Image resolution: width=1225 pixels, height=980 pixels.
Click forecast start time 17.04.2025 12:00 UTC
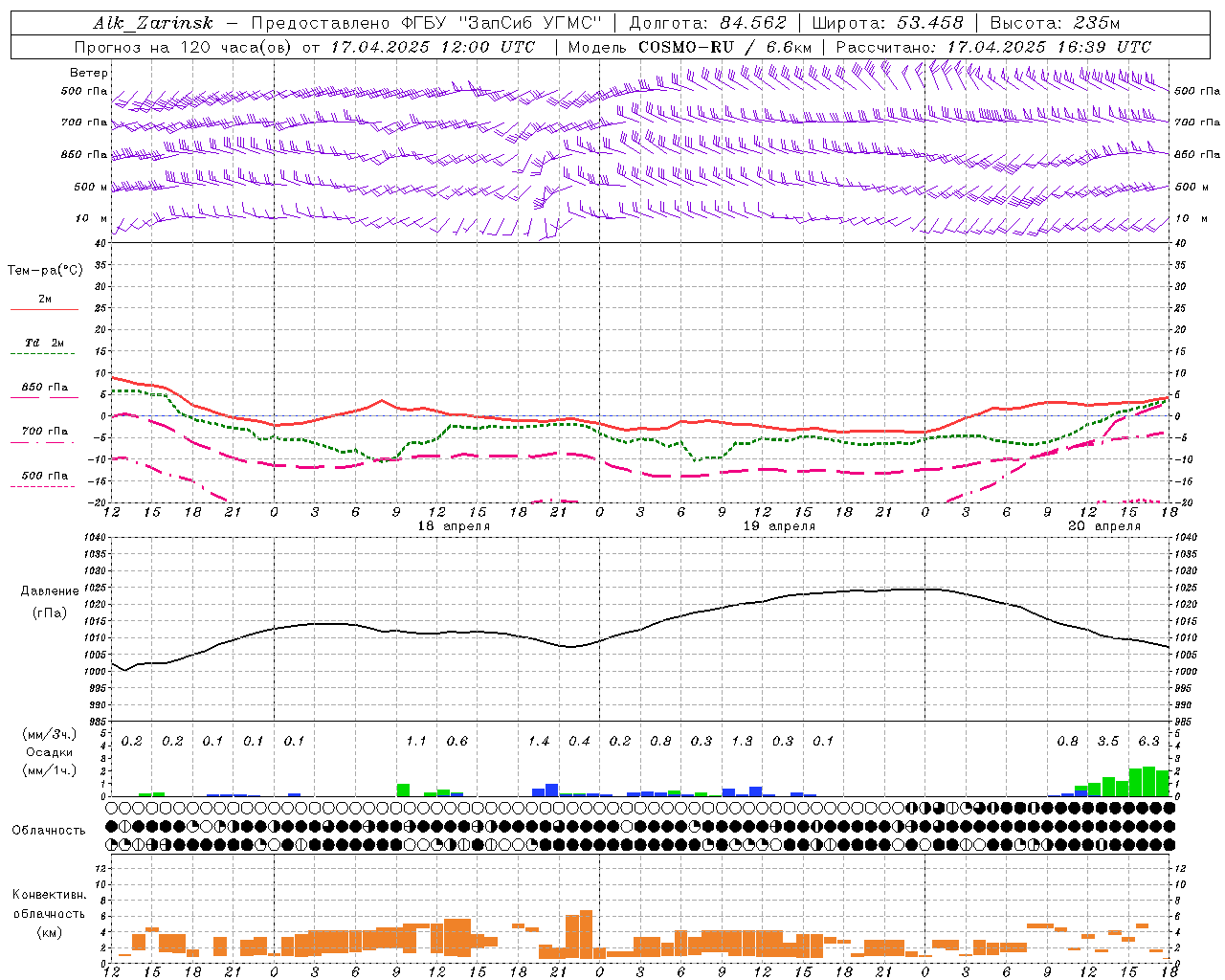point(433,47)
